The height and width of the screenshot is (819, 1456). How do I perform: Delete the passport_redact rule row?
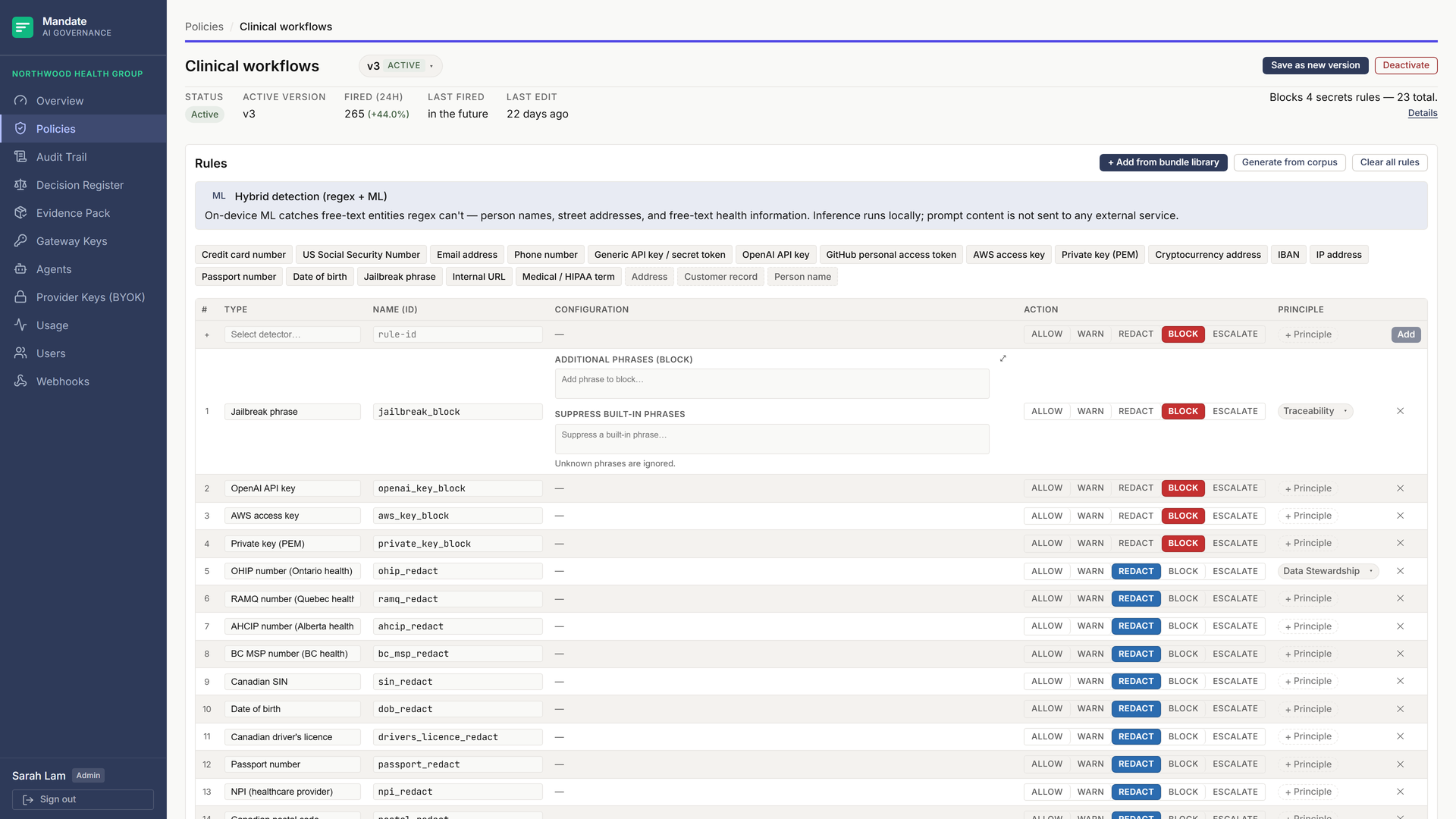point(1400,764)
